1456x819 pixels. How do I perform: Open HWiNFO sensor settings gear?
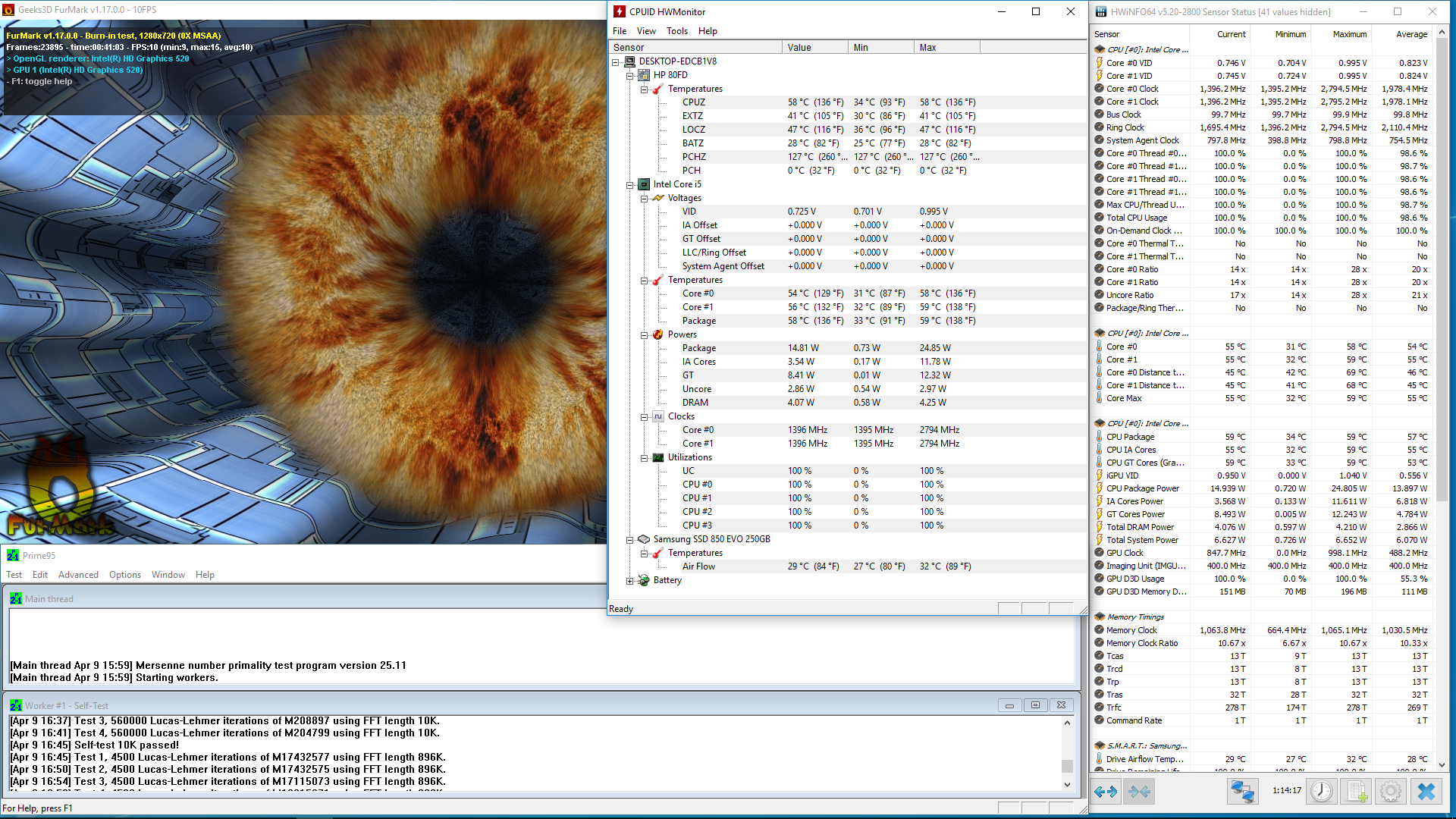pos(1391,791)
